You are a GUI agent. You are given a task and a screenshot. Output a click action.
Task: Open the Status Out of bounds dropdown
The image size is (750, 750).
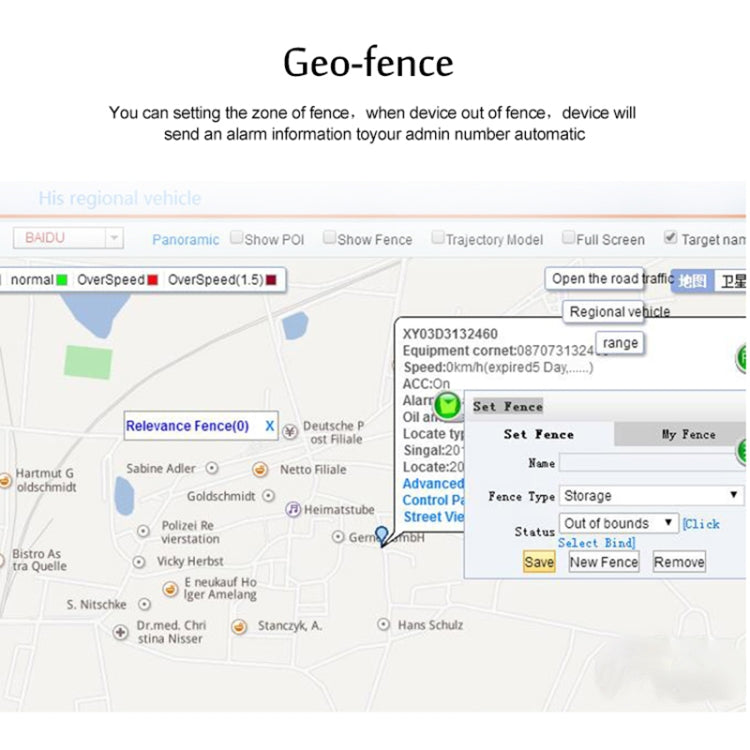point(618,523)
